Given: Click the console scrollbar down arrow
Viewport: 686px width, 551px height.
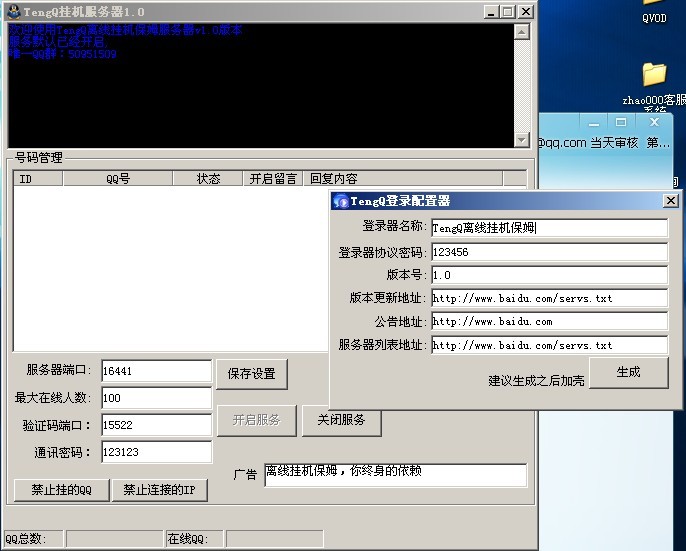Looking at the screenshot, I should (x=521, y=140).
